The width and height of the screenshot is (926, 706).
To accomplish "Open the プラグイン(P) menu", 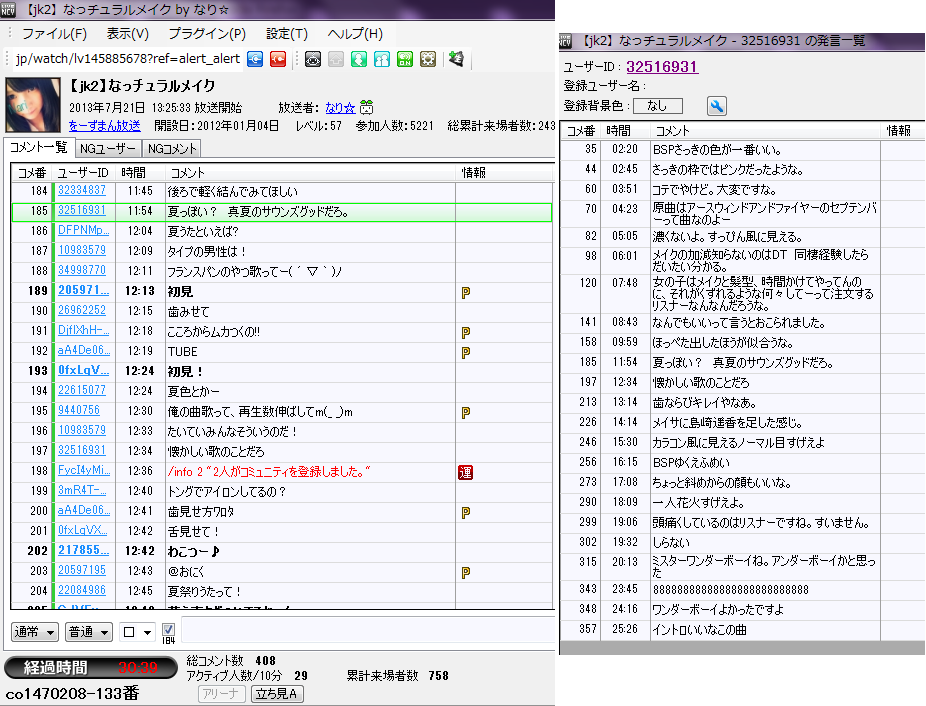I will (210, 33).
